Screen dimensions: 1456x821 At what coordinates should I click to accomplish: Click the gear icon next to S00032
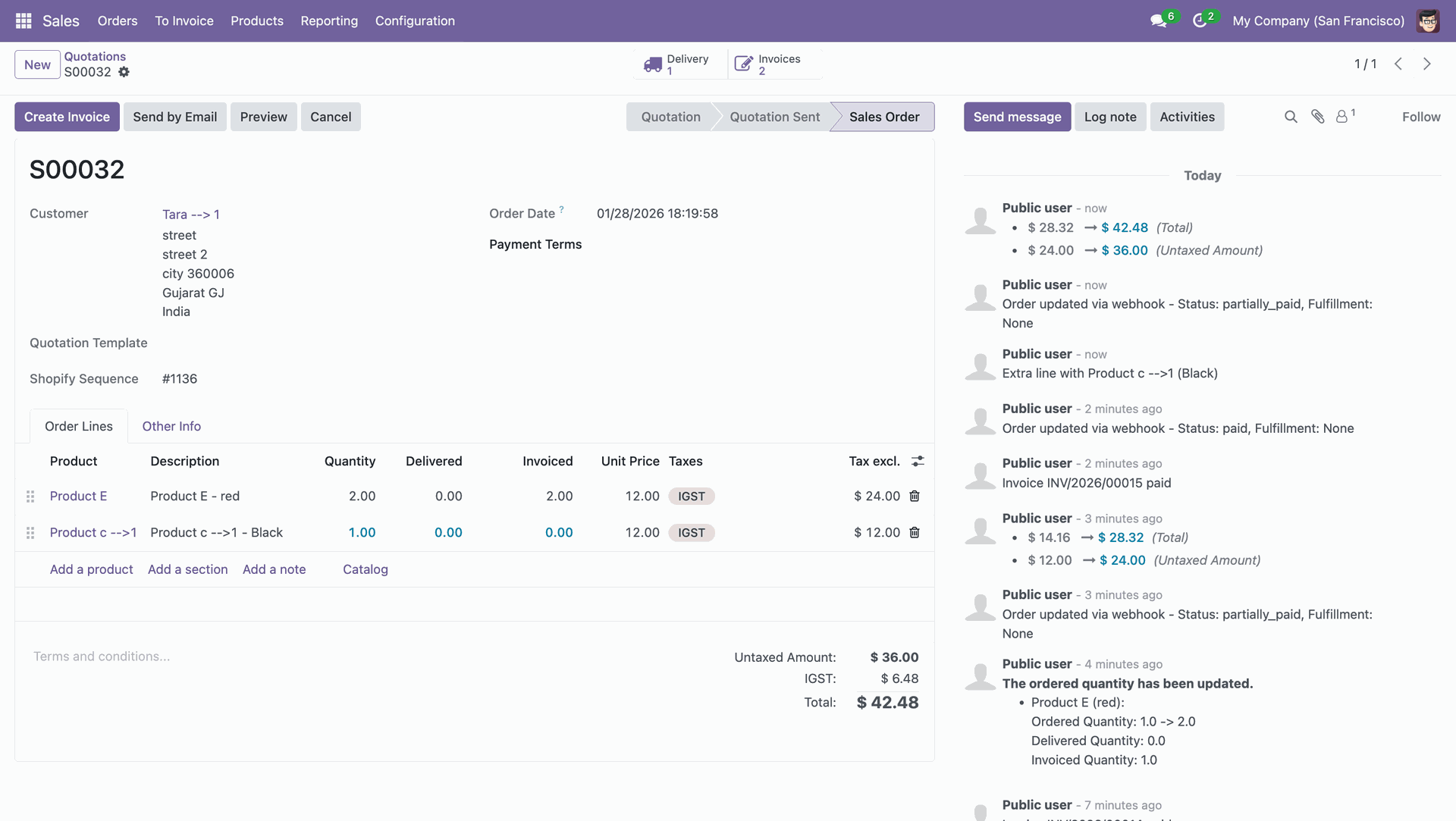pyautogui.click(x=124, y=72)
